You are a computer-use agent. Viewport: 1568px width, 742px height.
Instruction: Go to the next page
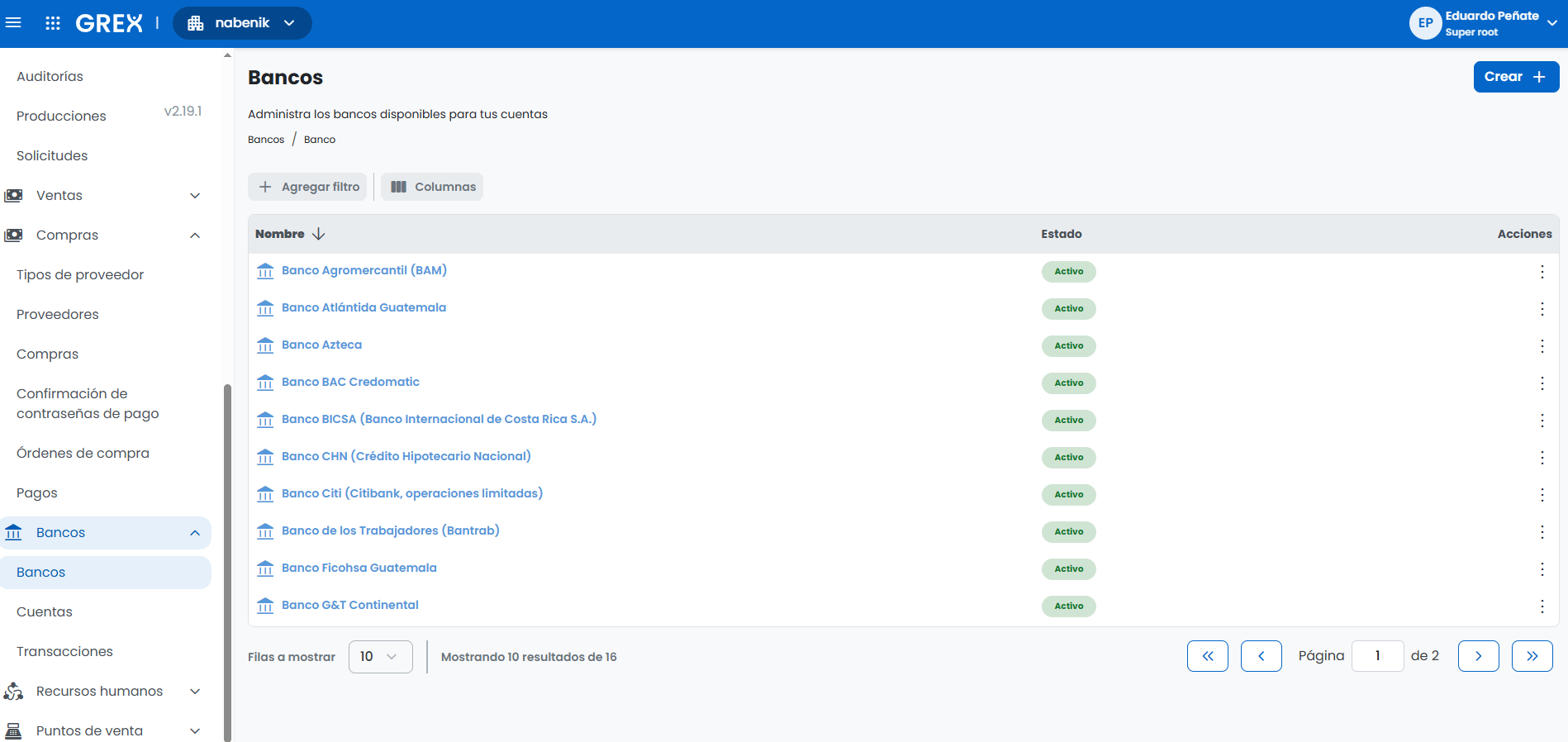(x=1479, y=656)
